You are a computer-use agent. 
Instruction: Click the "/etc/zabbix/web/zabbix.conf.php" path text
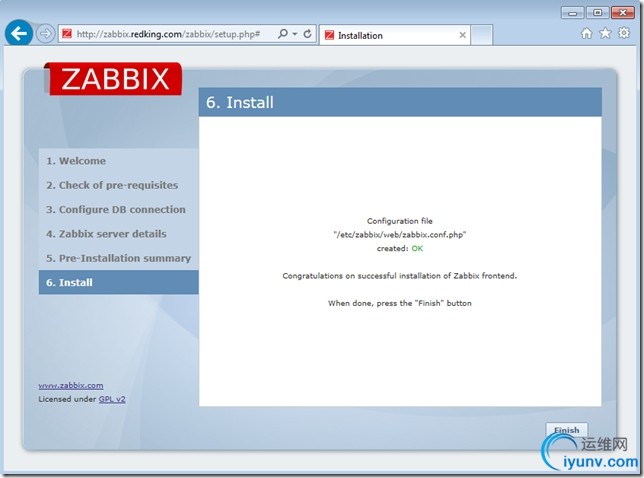click(x=400, y=235)
